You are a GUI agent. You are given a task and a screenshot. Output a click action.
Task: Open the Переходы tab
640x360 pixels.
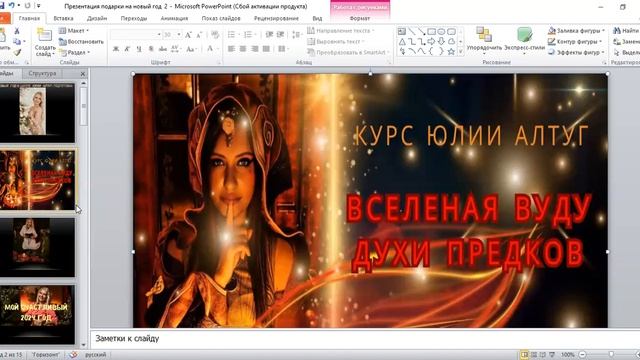point(133,18)
